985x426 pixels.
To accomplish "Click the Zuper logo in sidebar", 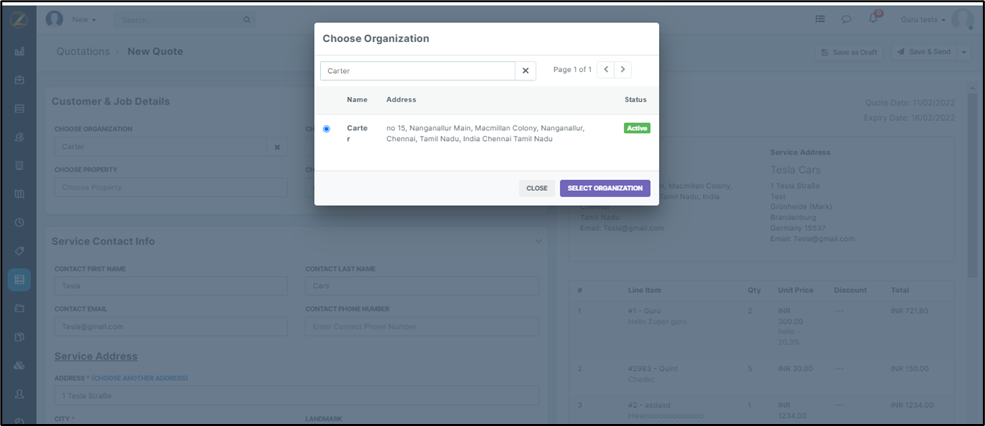I will pyautogui.click(x=19, y=19).
